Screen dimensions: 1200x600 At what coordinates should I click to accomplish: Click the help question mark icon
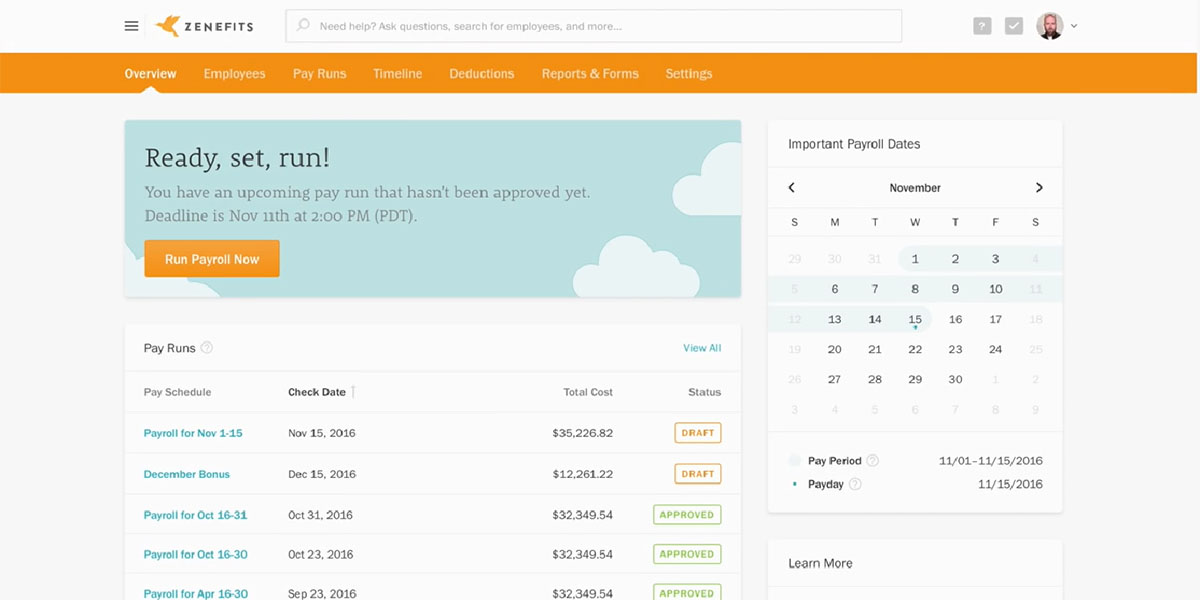tap(982, 26)
